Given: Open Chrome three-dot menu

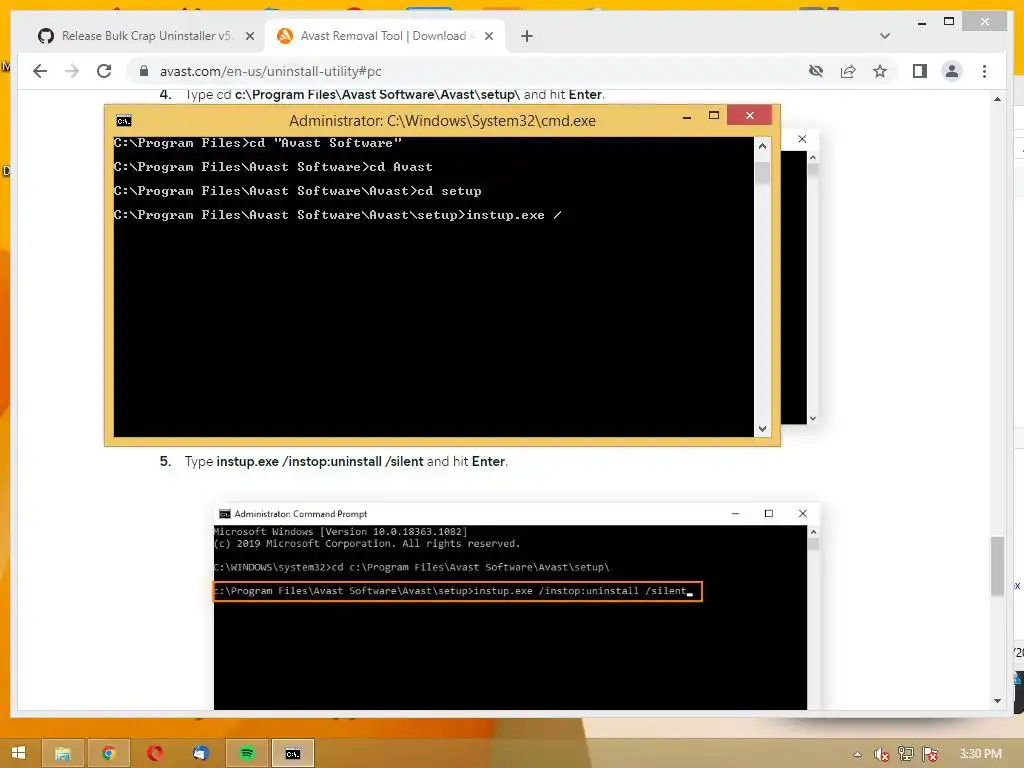Looking at the screenshot, I should pos(984,71).
